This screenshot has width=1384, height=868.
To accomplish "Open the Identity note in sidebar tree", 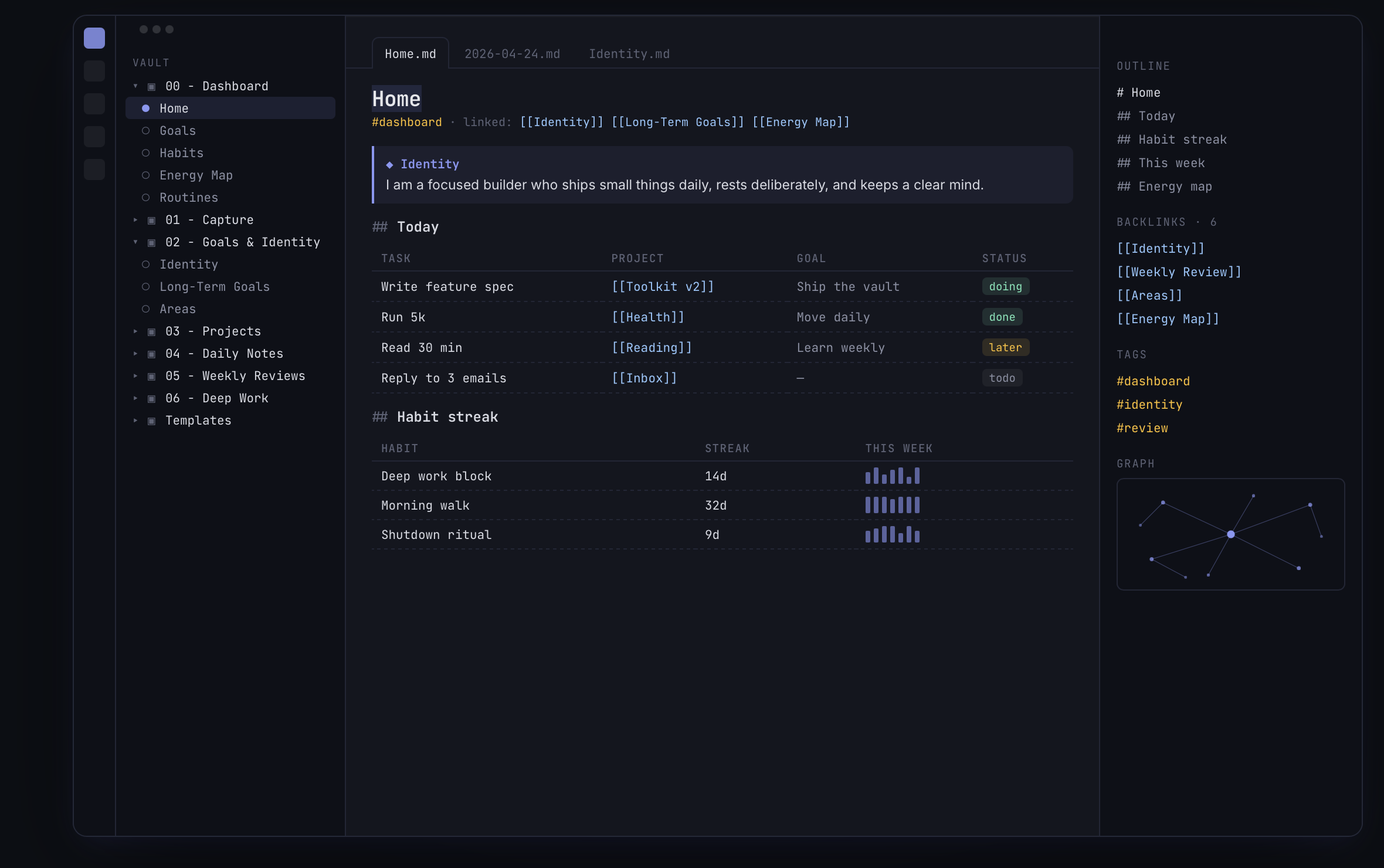I will tap(230, 265).
